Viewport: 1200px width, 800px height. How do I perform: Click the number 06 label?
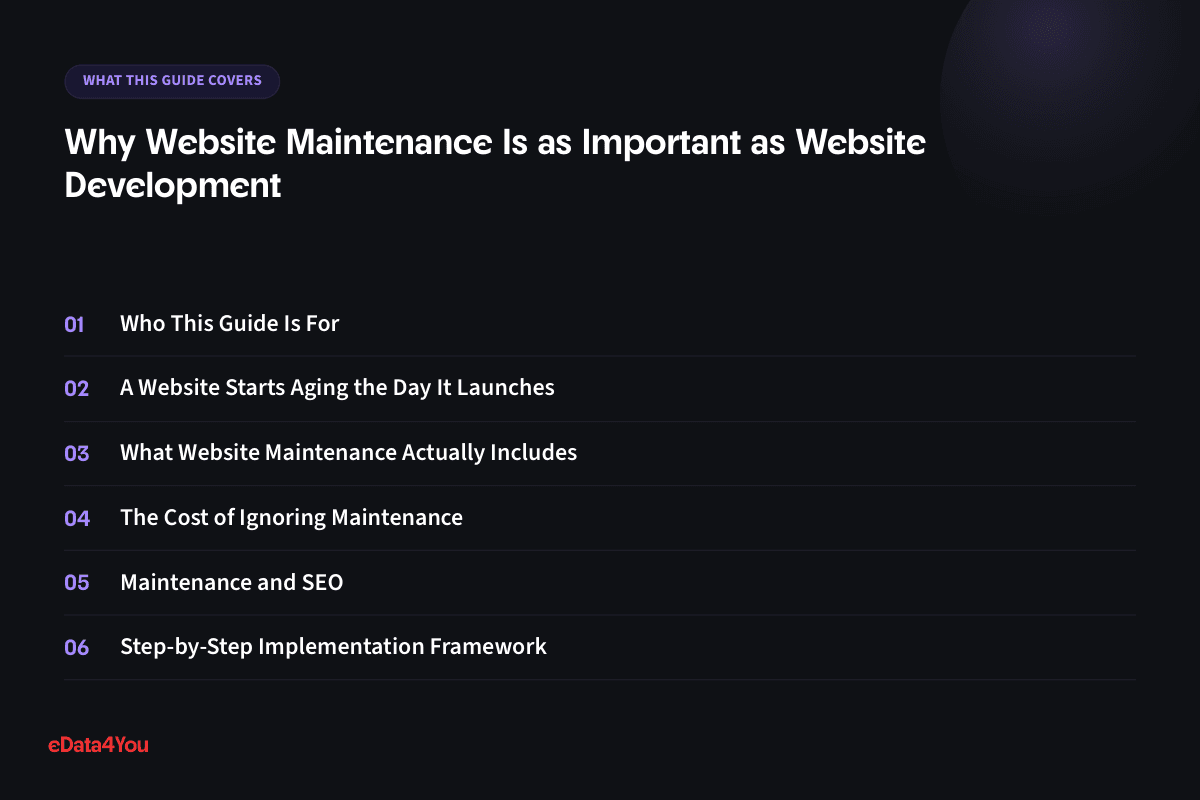(77, 647)
